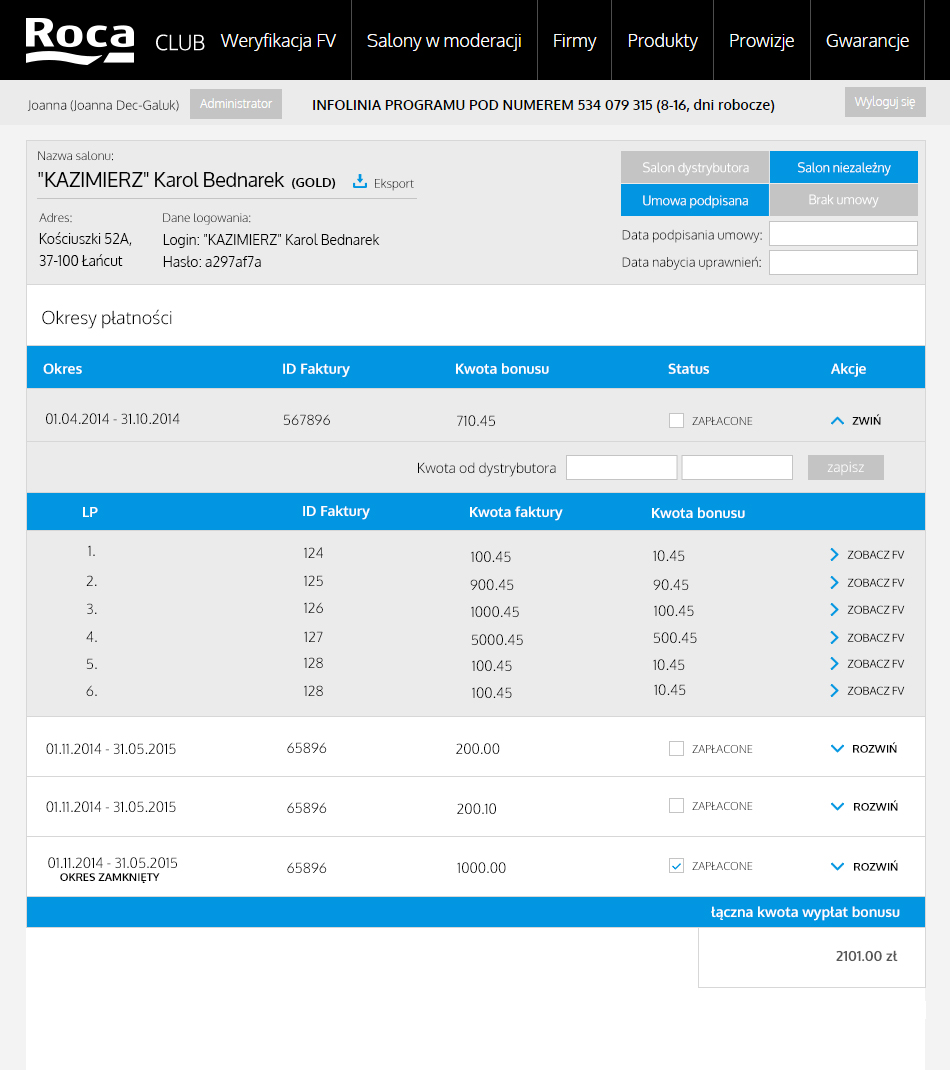Click Status column header
The width and height of the screenshot is (950, 1070).
pos(689,368)
